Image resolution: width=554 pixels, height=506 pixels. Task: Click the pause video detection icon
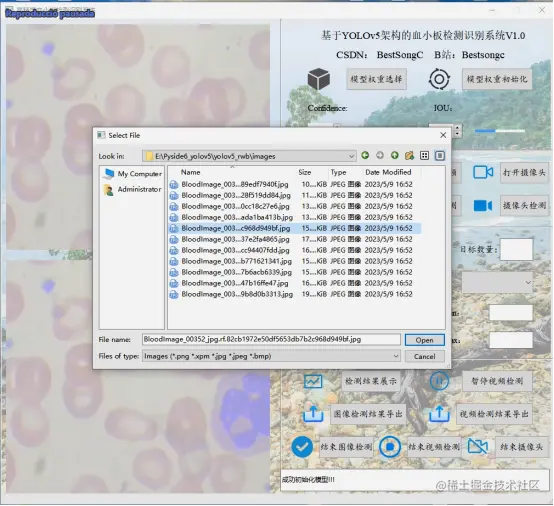click(439, 381)
